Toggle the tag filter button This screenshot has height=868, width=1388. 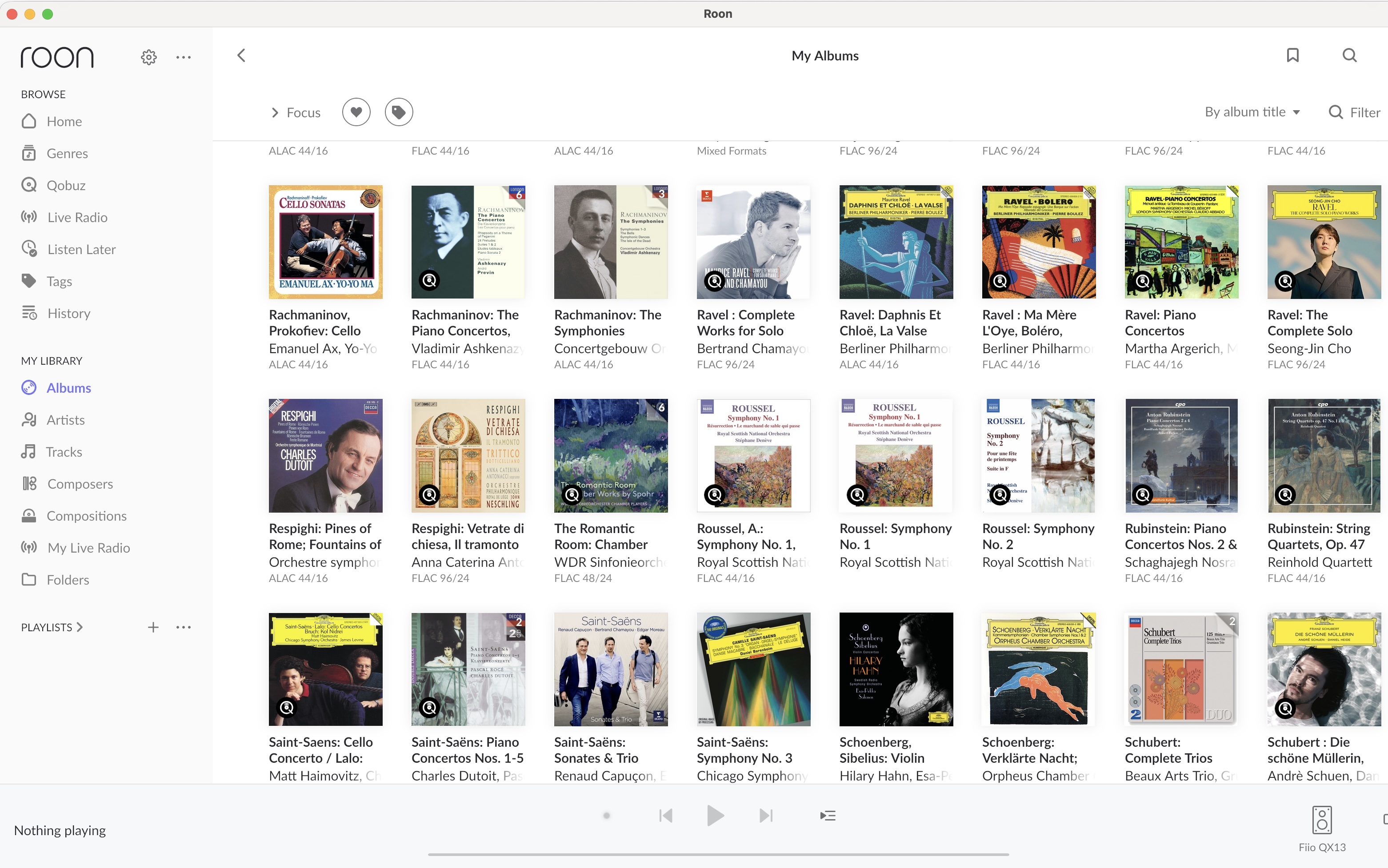[x=399, y=112]
